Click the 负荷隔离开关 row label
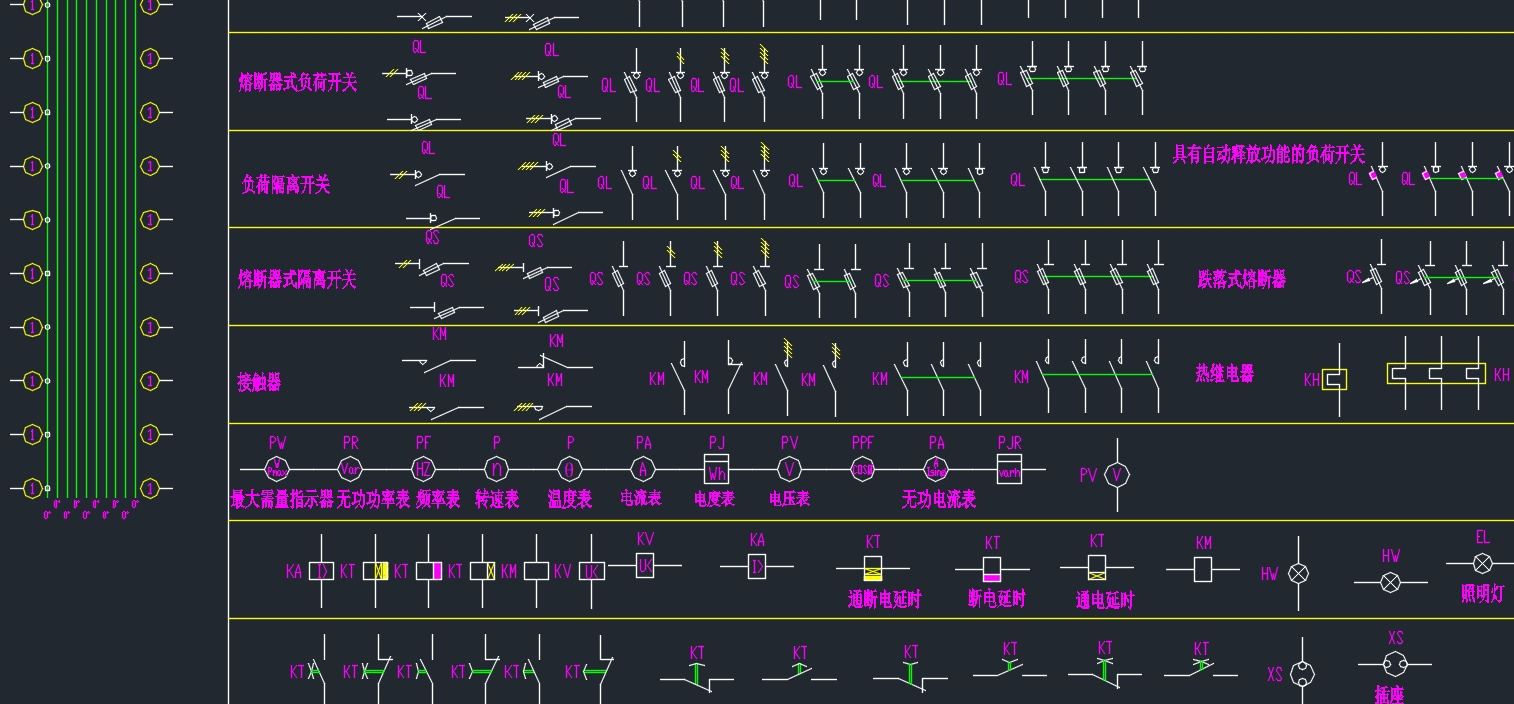Screen dimensions: 1514x704 [285, 185]
